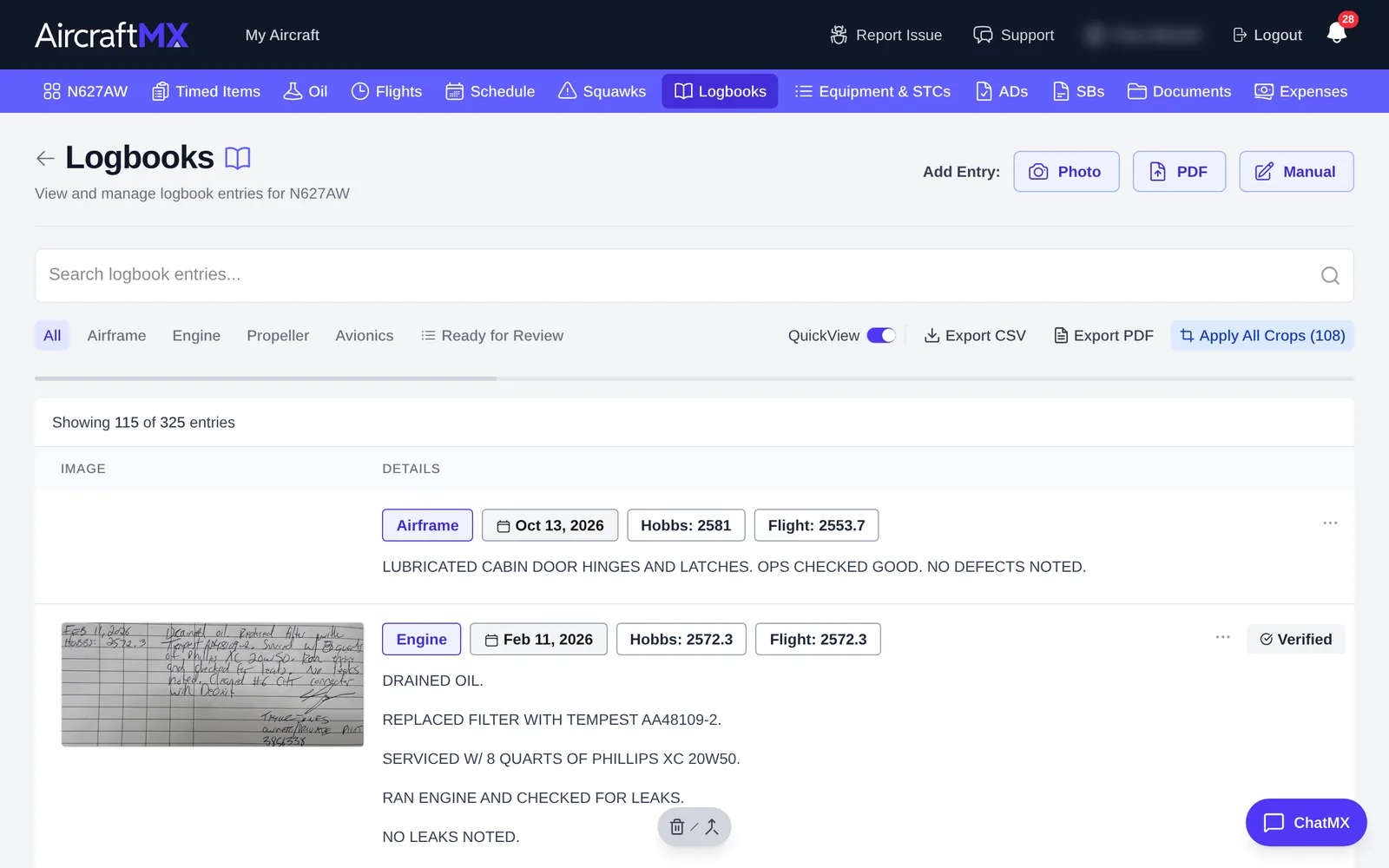Viewport: 1389px width, 868px height.
Task: Show Ready for Review entries
Action: click(x=492, y=336)
